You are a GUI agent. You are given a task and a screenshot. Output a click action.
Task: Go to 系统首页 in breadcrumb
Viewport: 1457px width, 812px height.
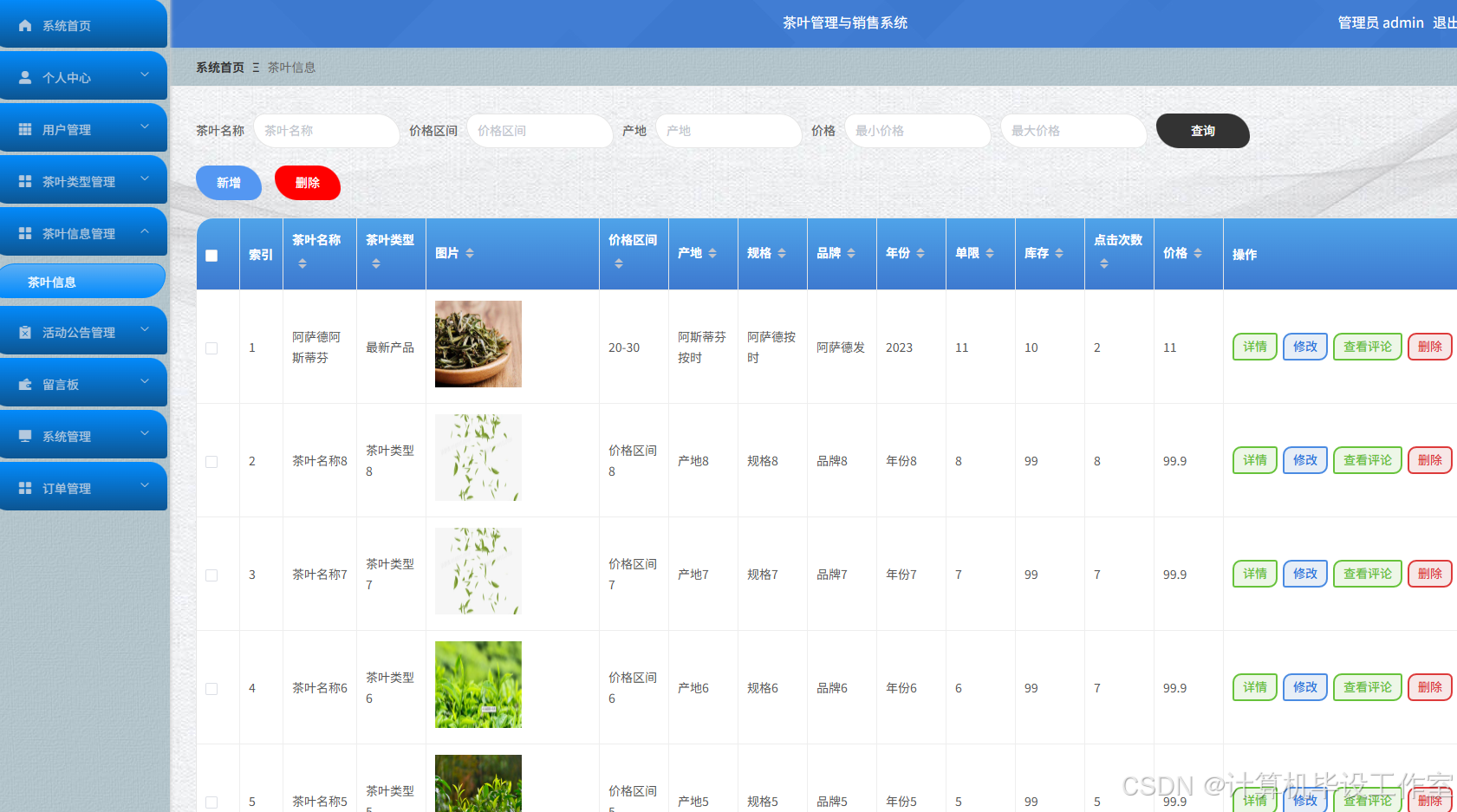(220, 68)
